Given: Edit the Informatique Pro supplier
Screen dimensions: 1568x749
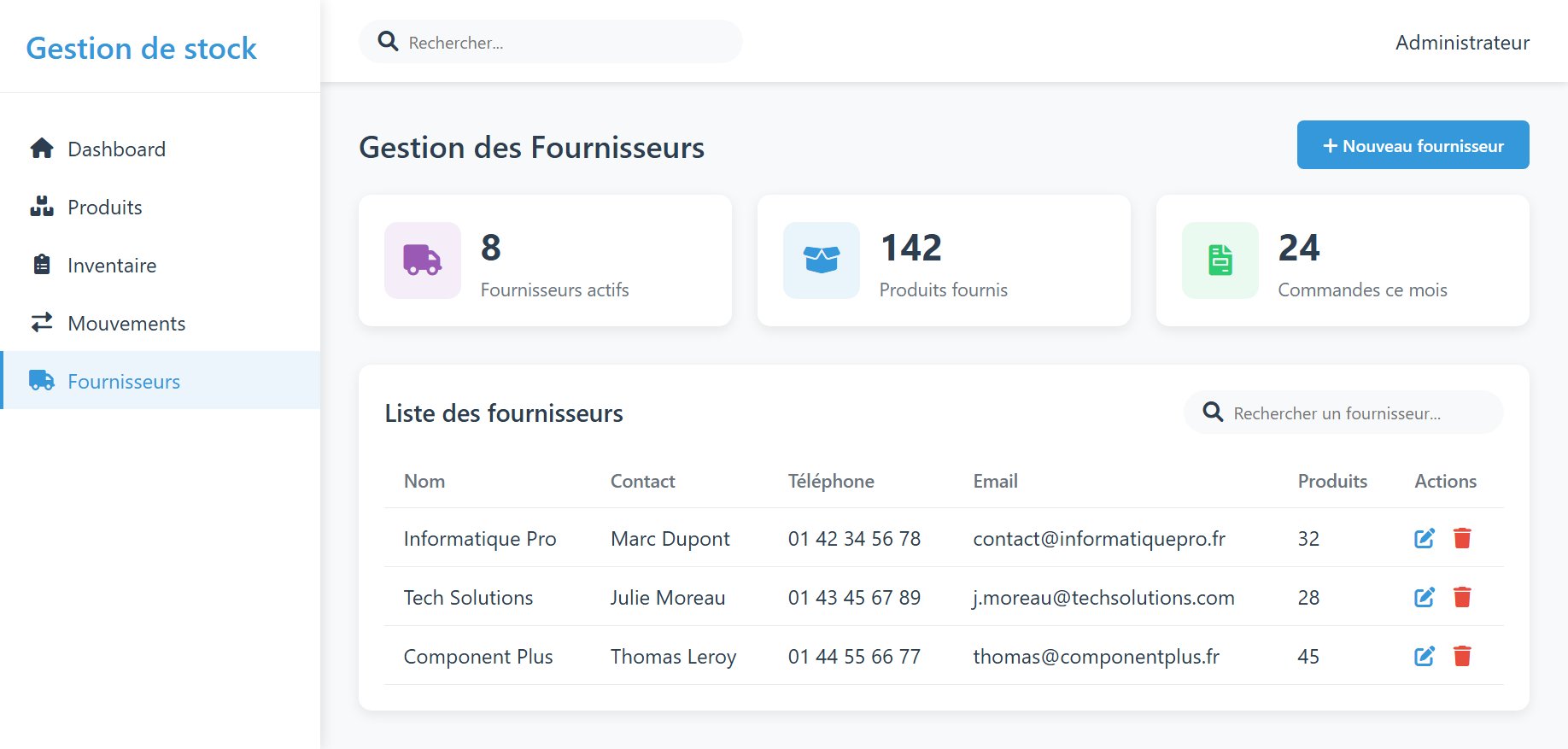Looking at the screenshot, I should point(1424,538).
